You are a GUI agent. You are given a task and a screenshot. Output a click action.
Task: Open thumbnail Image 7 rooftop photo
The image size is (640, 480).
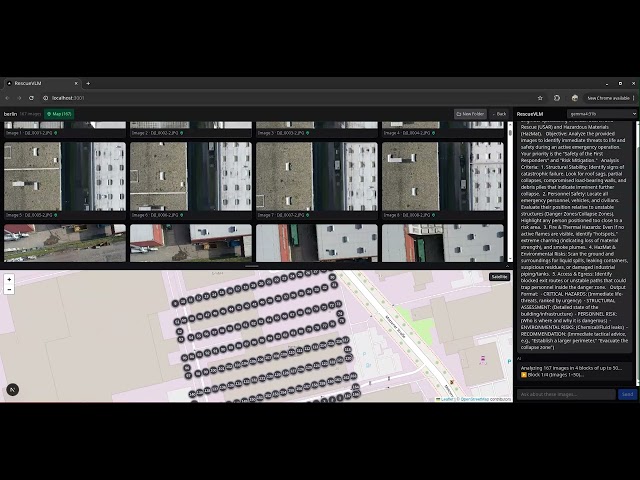[317, 176]
